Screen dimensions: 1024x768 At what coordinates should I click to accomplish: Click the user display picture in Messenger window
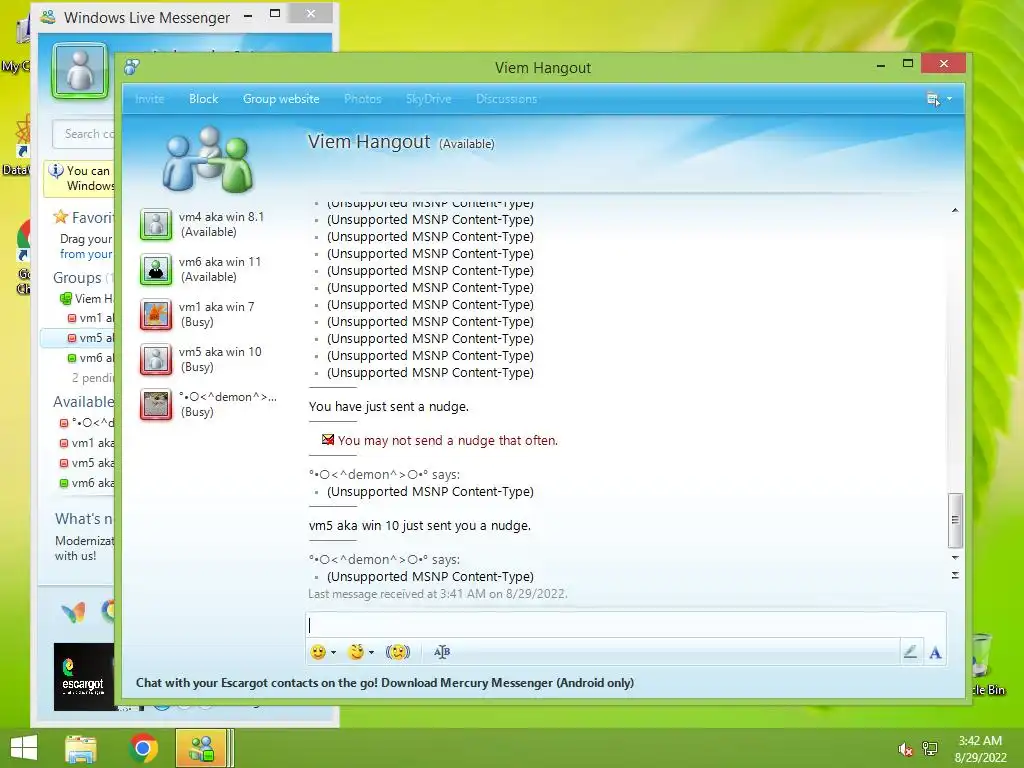pos(80,71)
